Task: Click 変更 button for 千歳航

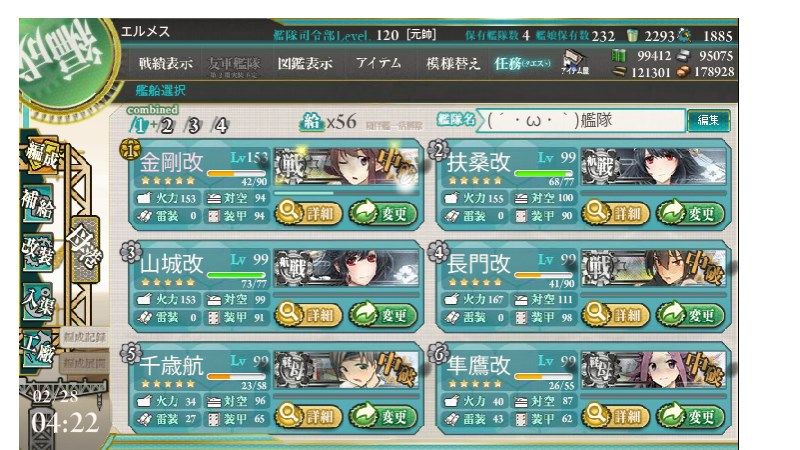Action: 384,416
